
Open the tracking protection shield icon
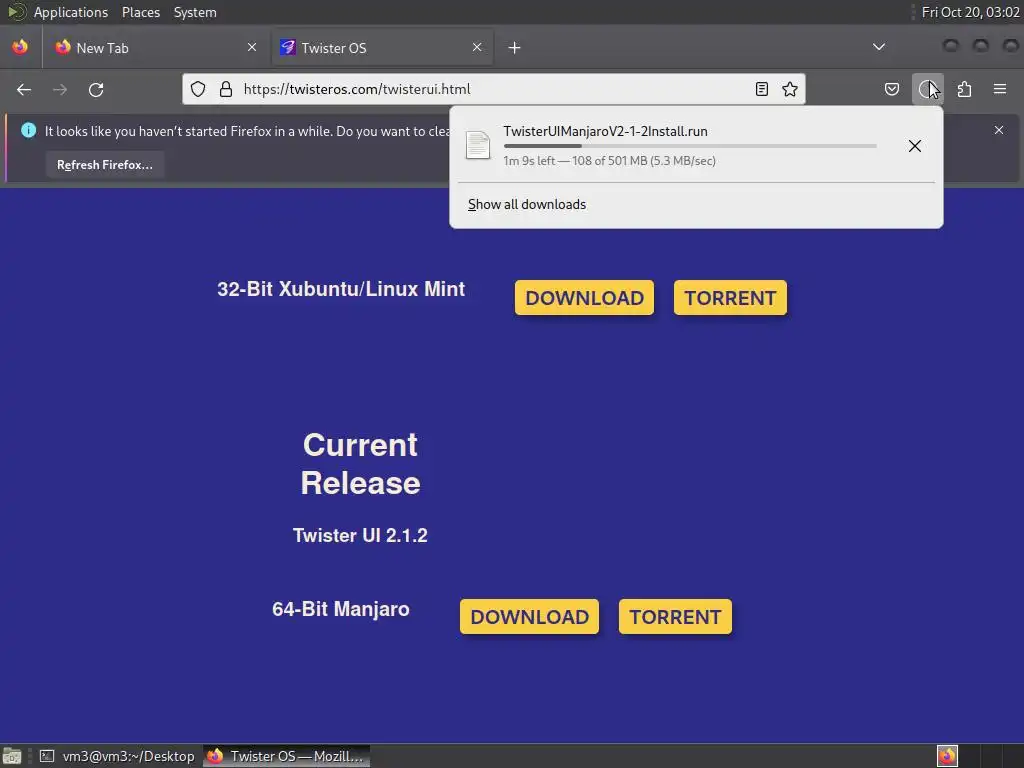click(x=198, y=89)
